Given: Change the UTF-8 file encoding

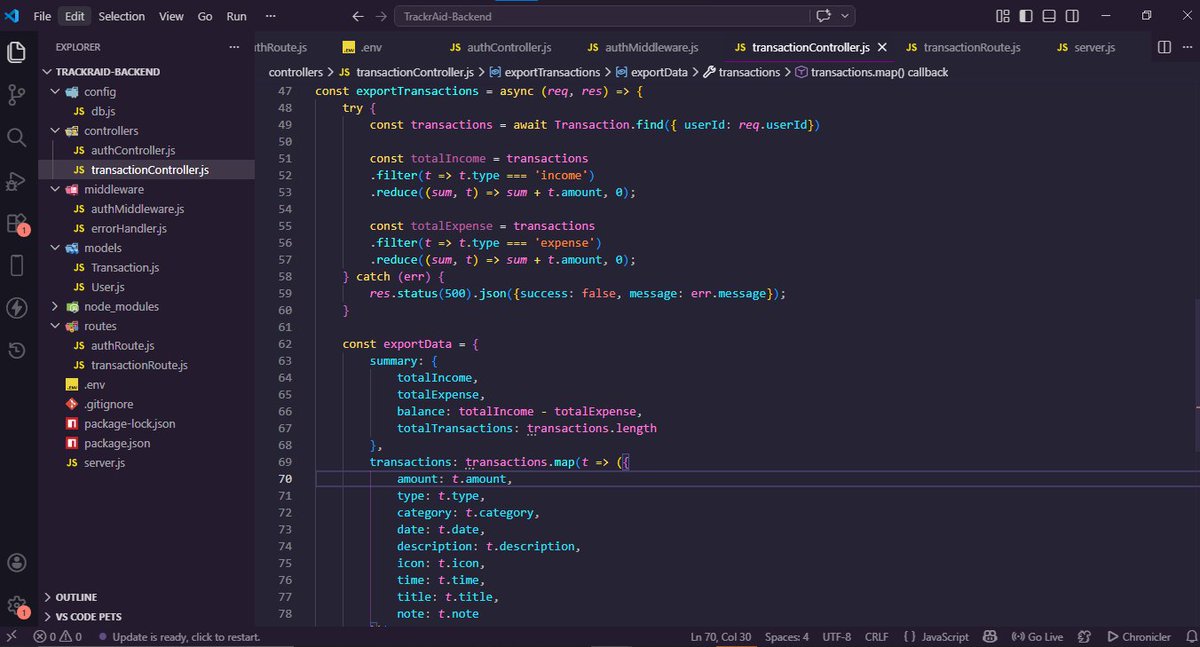Looking at the screenshot, I should click(x=836, y=637).
